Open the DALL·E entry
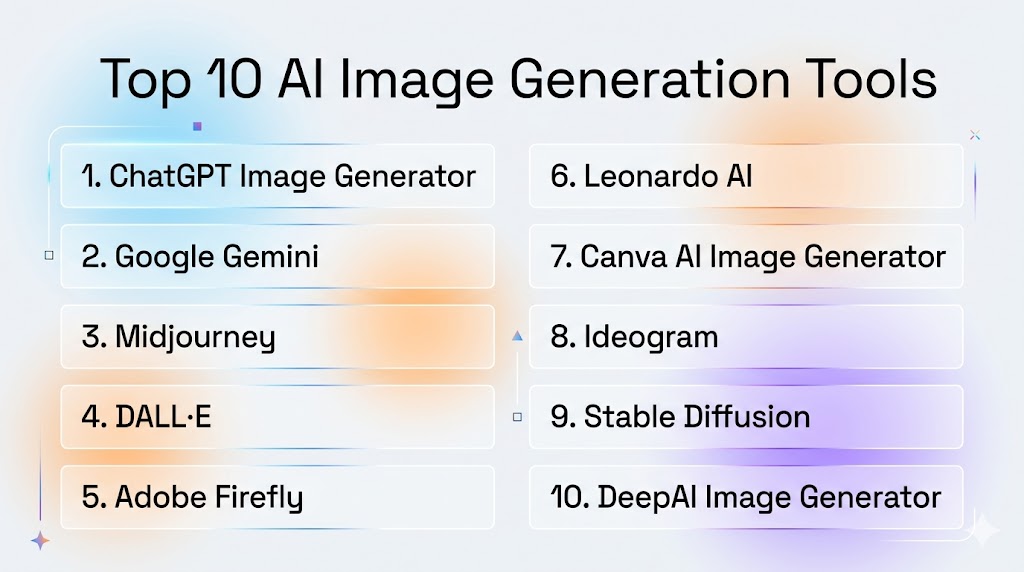 (x=277, y=416)
